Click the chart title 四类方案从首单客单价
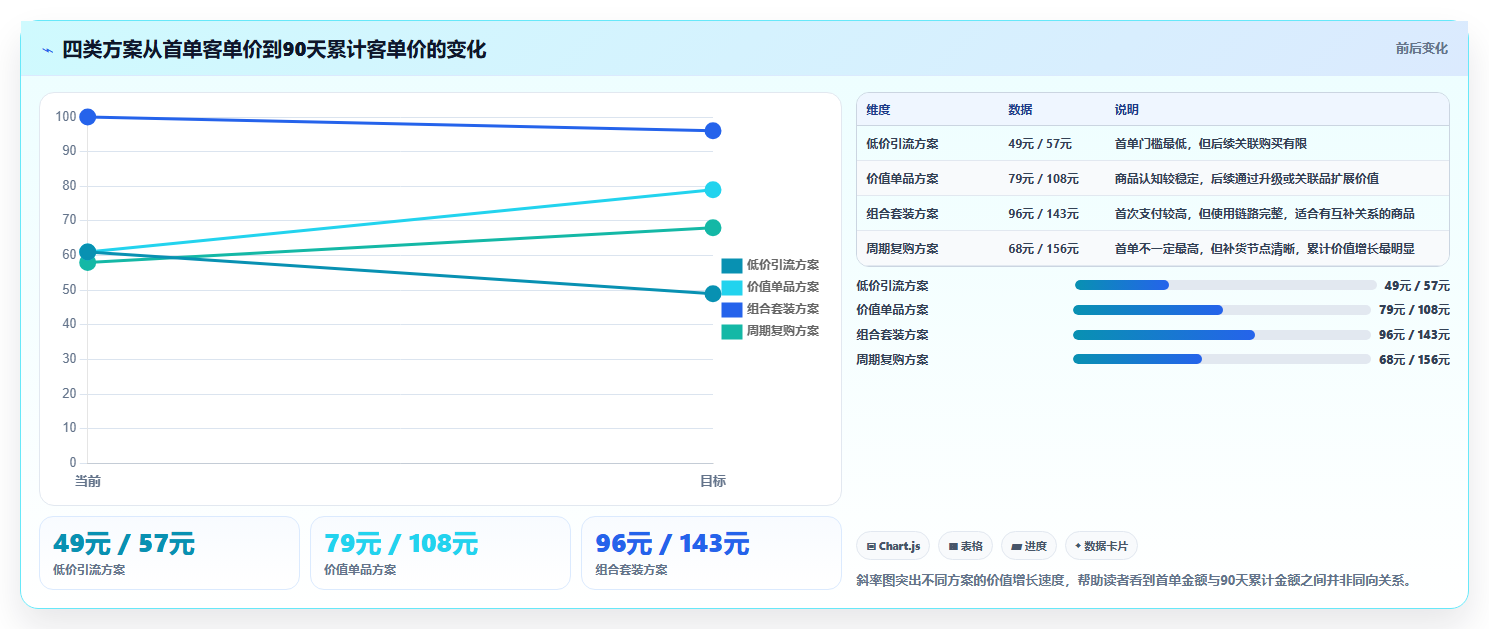This screenshot has height=629, width=1489. (x=274, y=49)
